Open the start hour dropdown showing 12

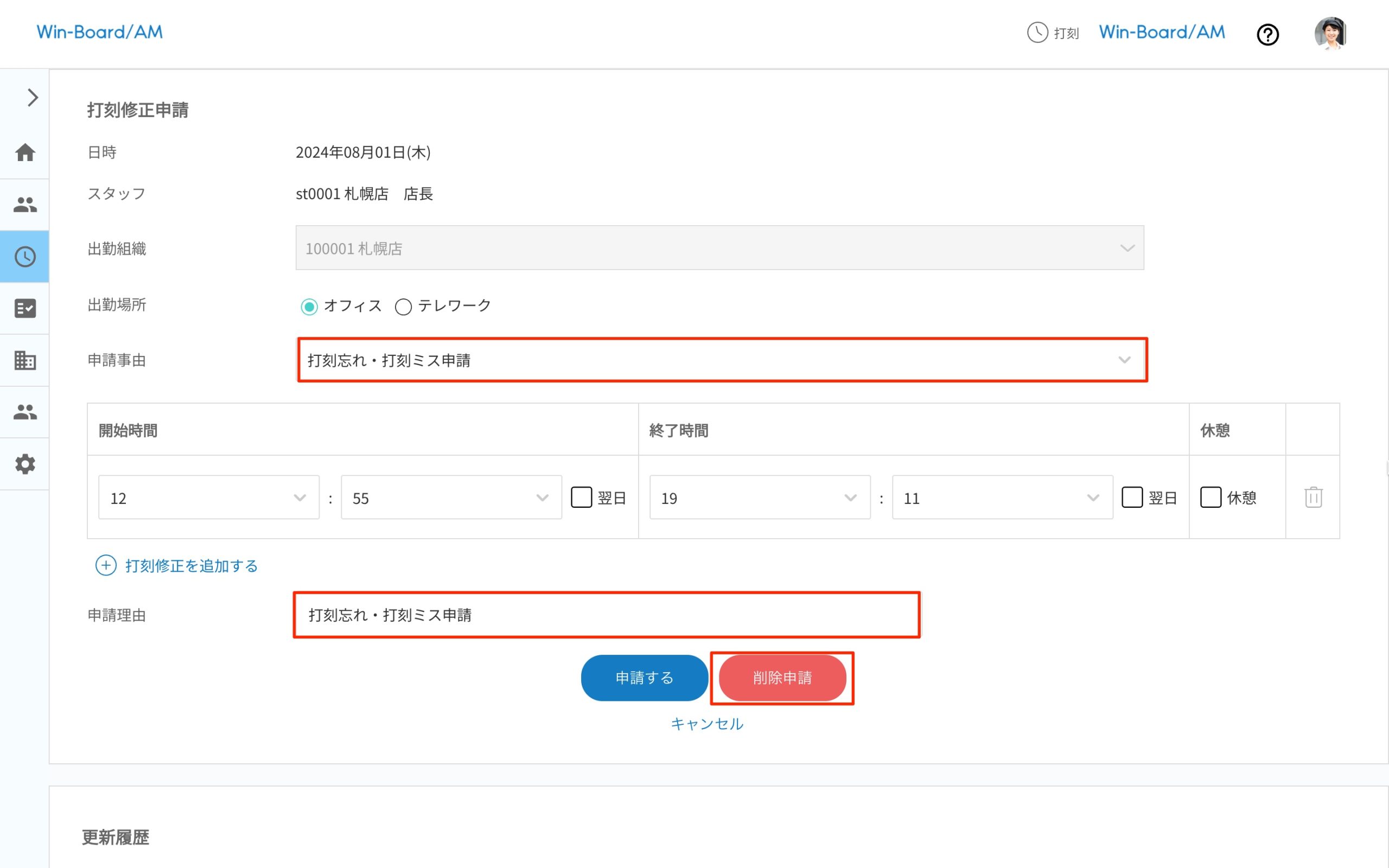click(208, 497)
